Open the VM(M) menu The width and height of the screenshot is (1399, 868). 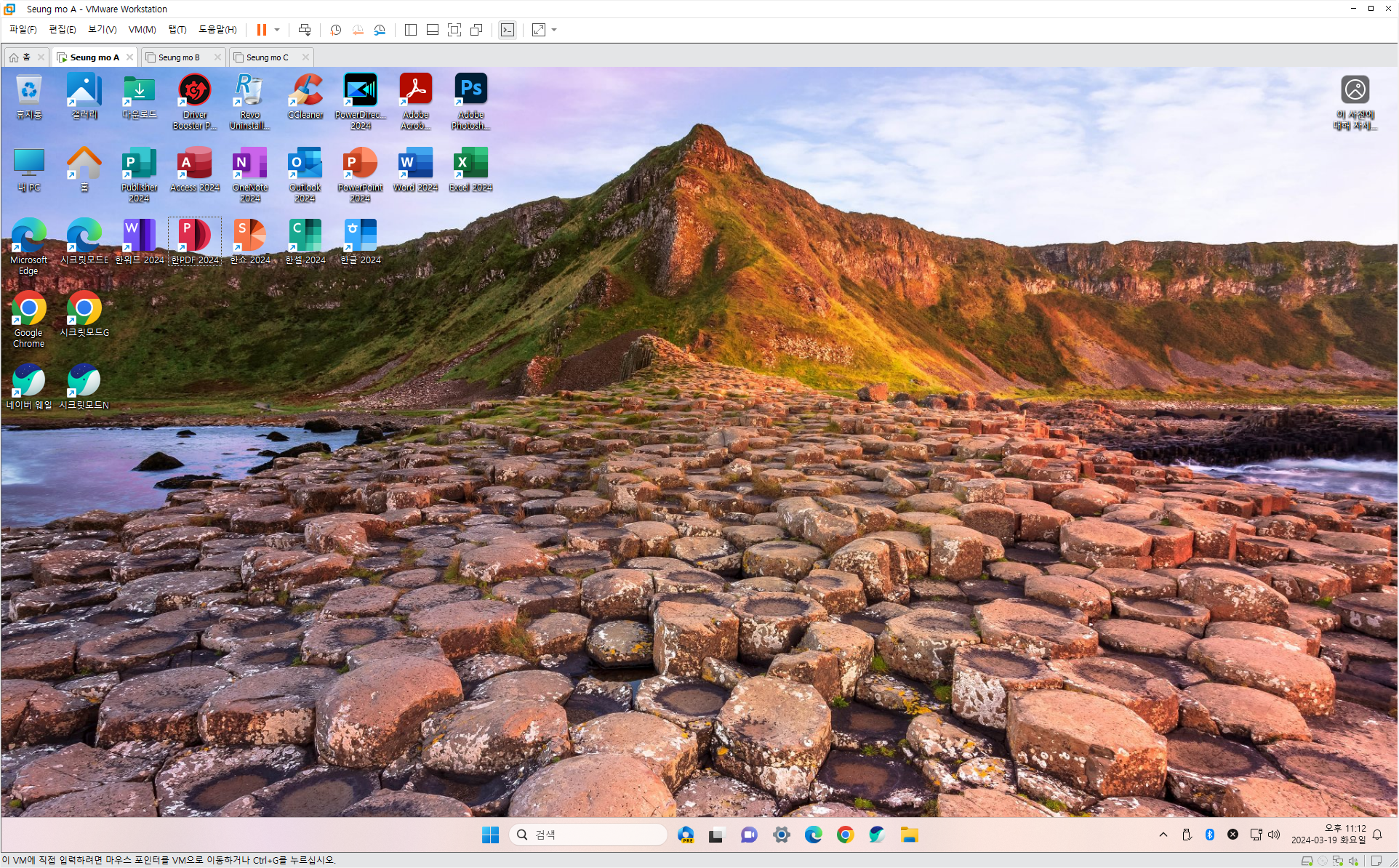point(142,30)
